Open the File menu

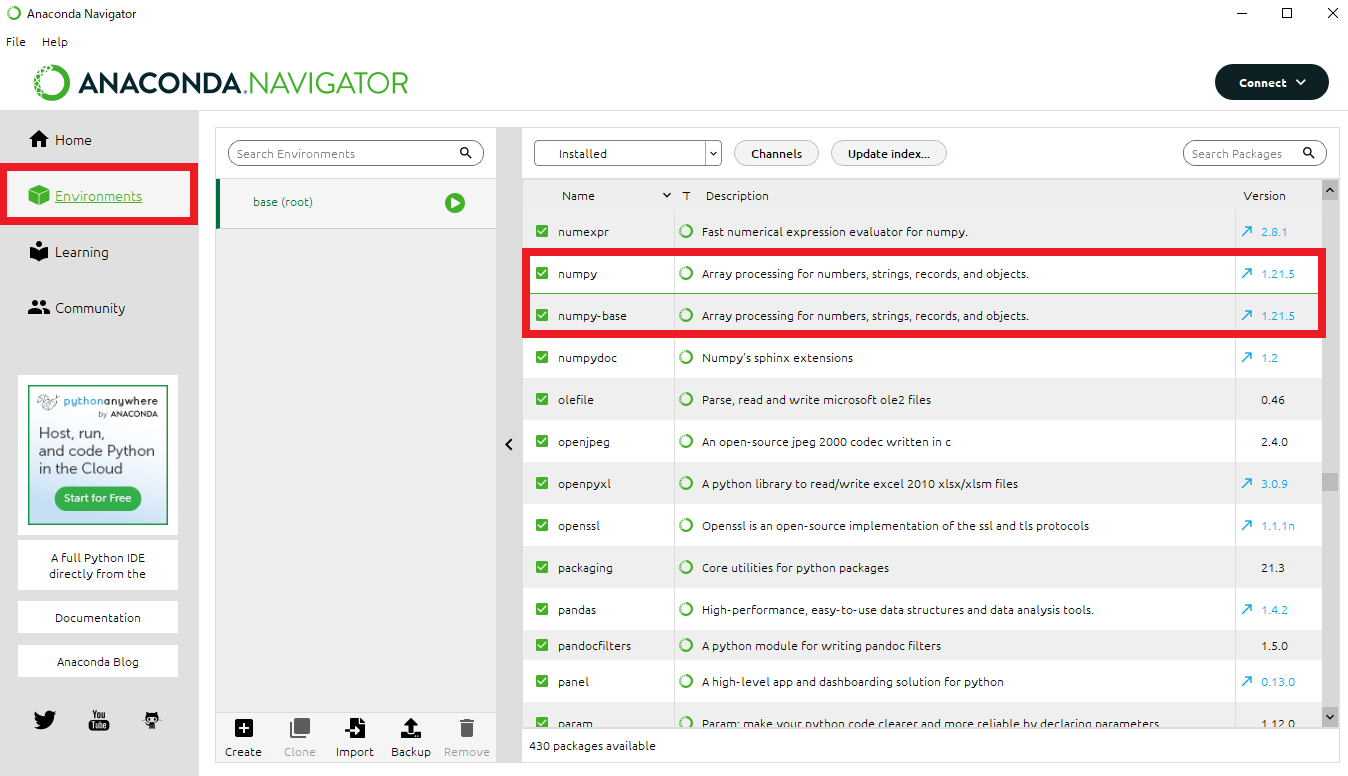(16, 42)
